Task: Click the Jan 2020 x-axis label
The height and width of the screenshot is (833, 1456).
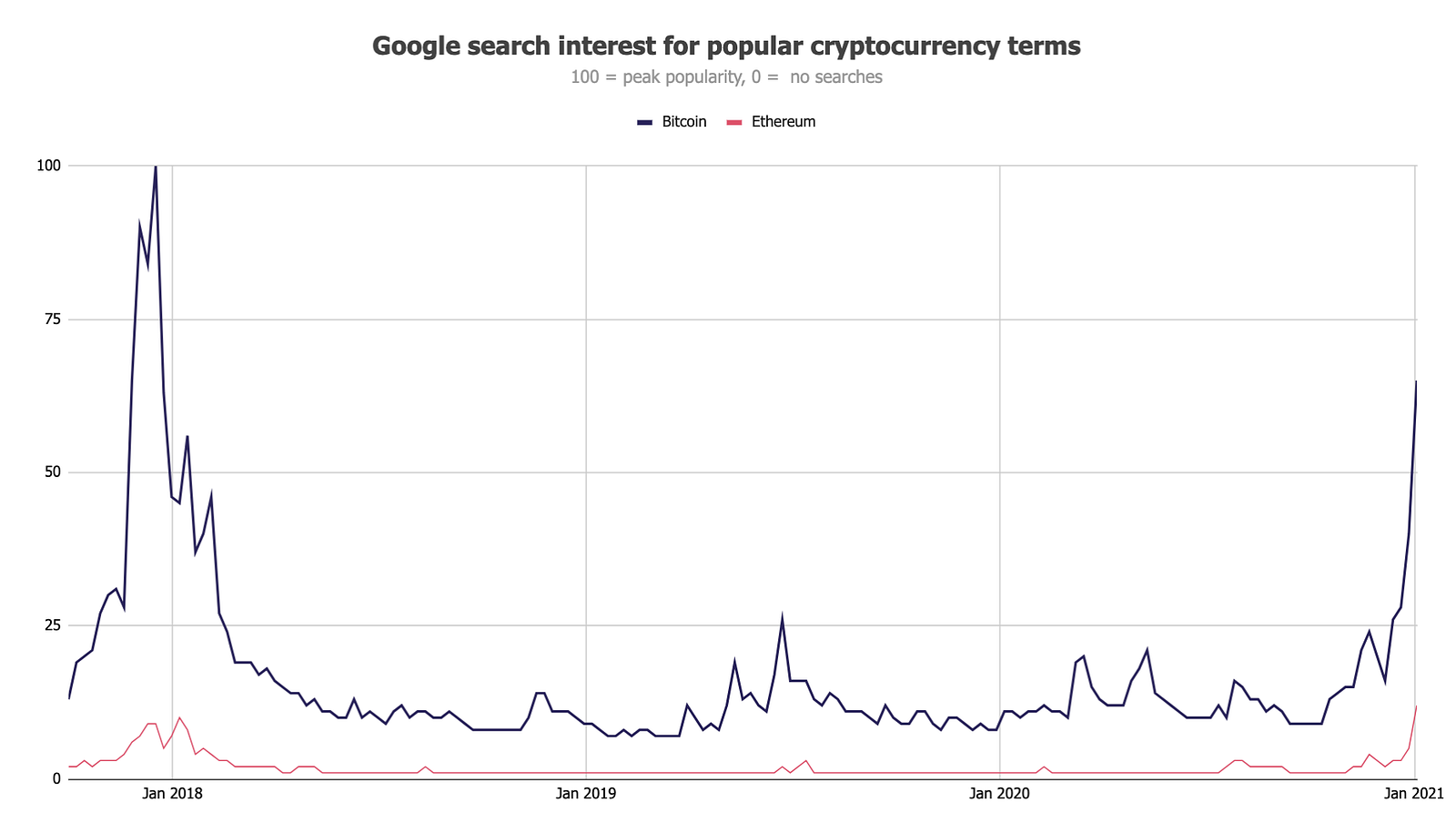Action: 999,794
